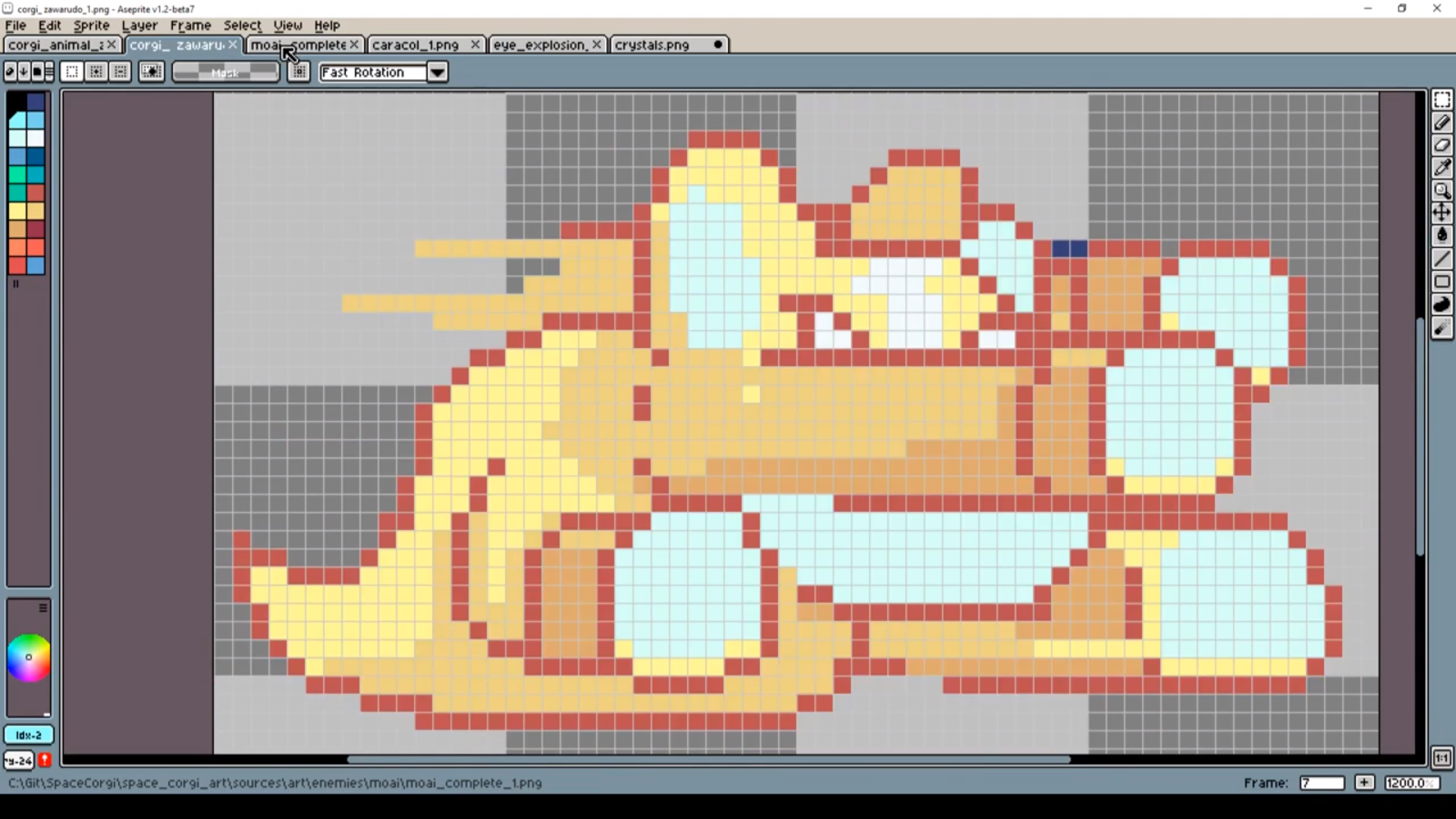
Task: Open the Edit menu
Action: (50, 25)
